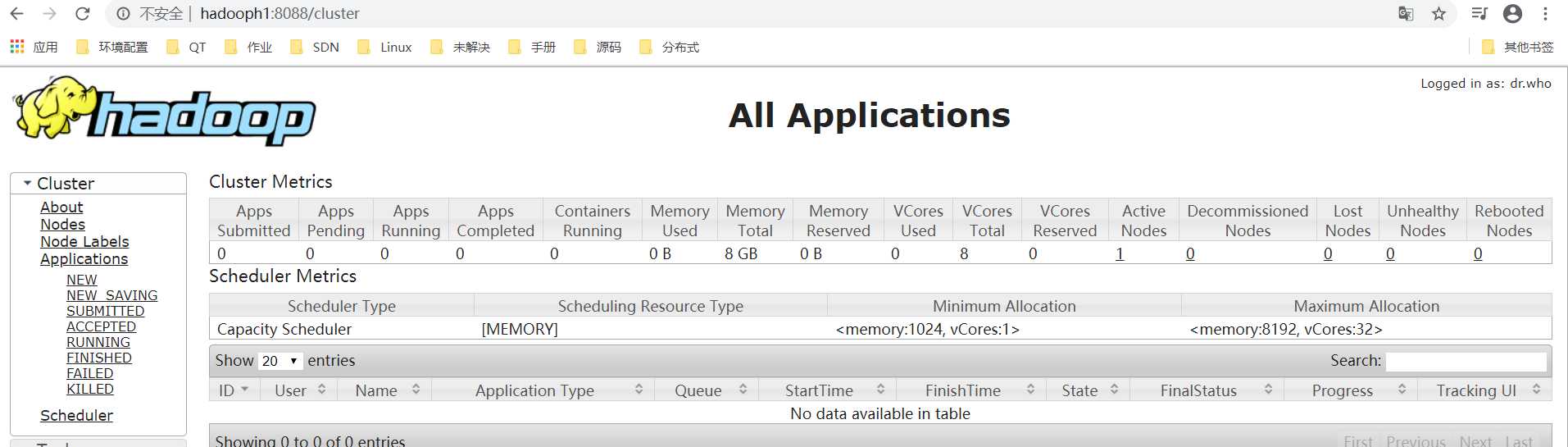Click the Previous pagination button
The image size is (1568, 447).
(1416, 441)
